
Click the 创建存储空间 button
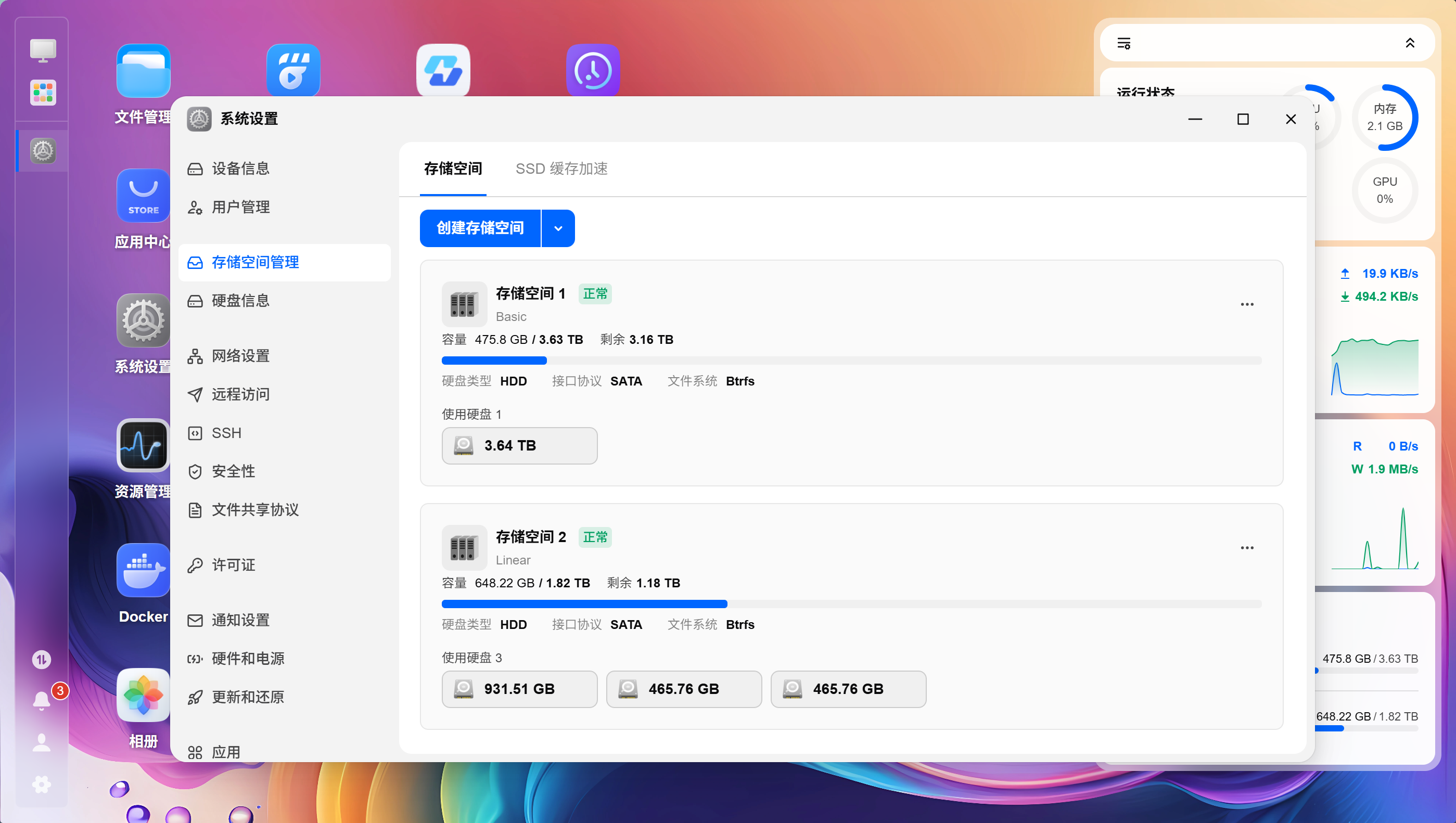tap(480, 228)
